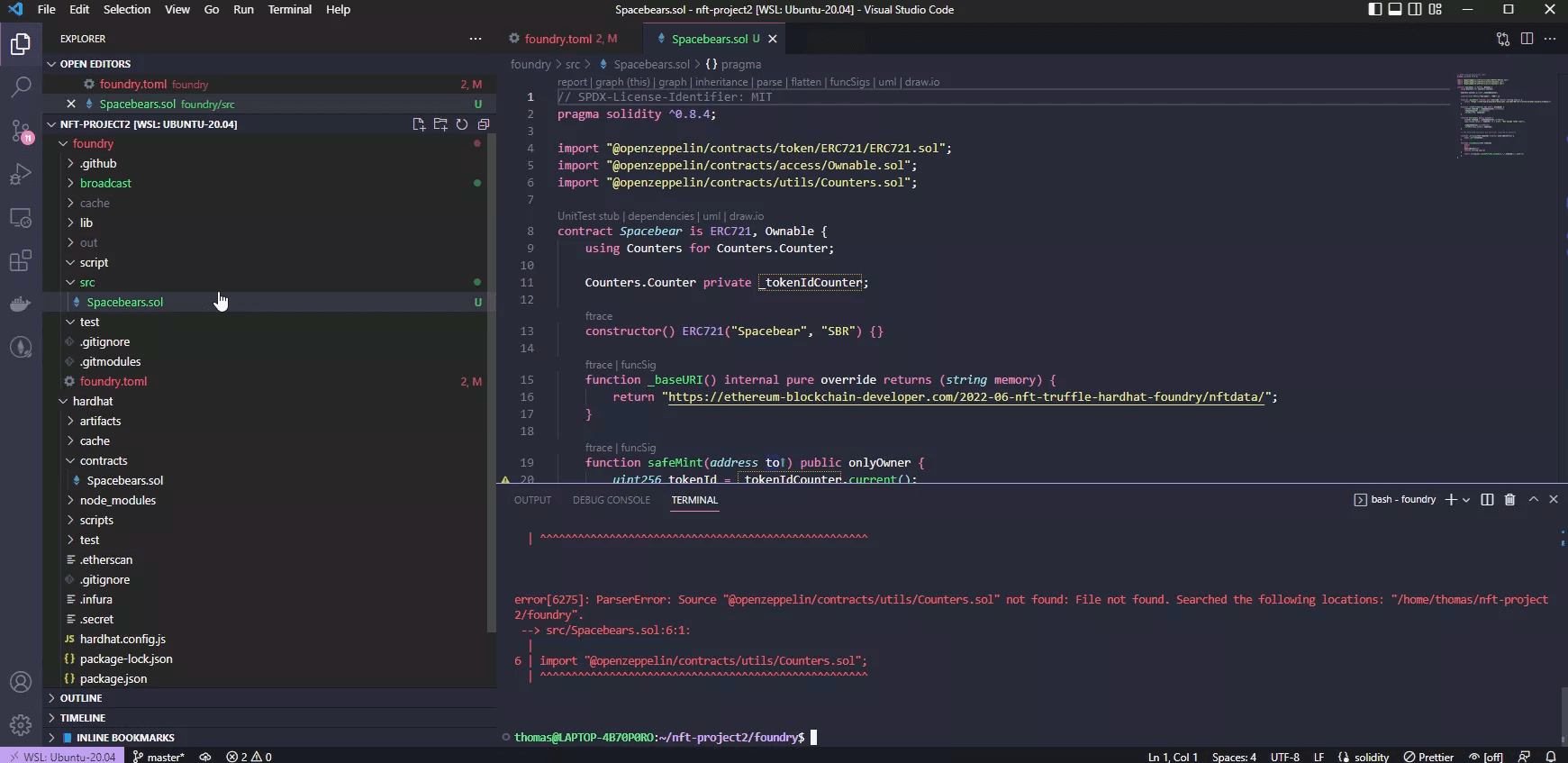1568x763 pixels.
Task: Collapse all folders in explorer
Action: tap(484, 124)
